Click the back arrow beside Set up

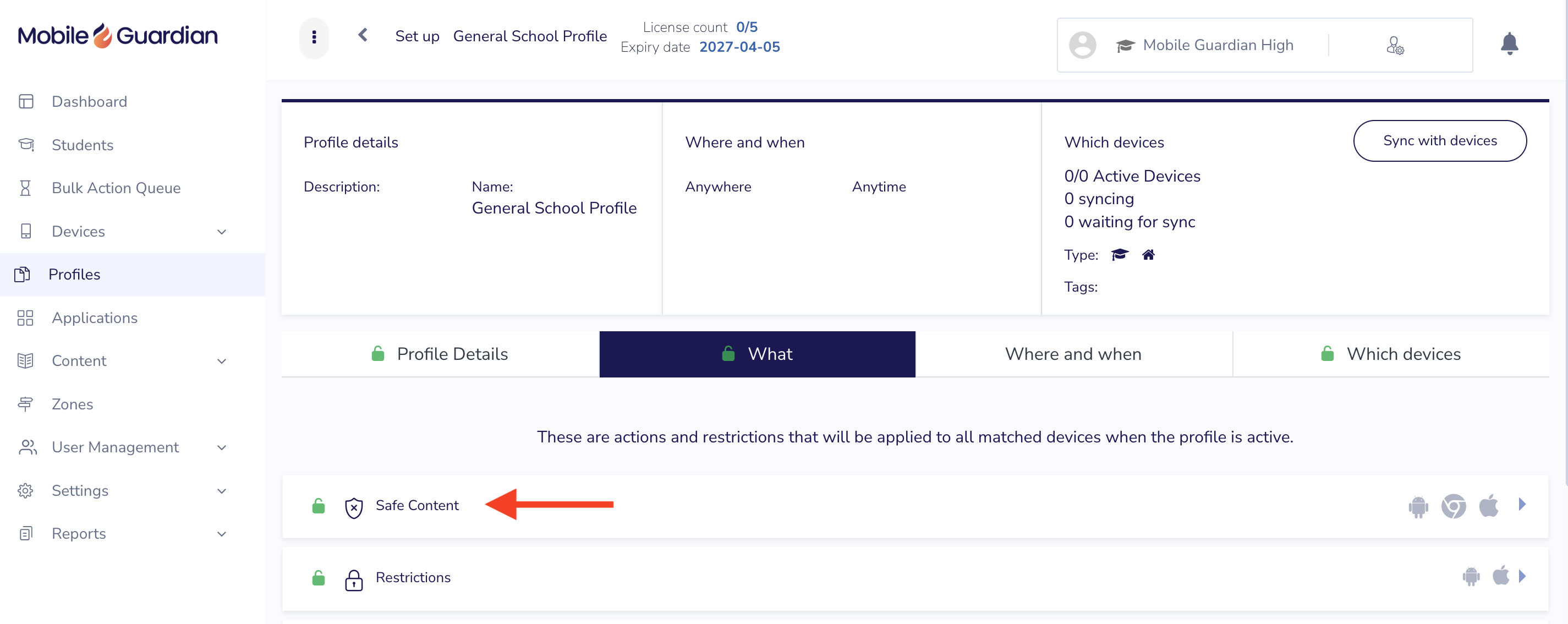[x=363, y=35]
